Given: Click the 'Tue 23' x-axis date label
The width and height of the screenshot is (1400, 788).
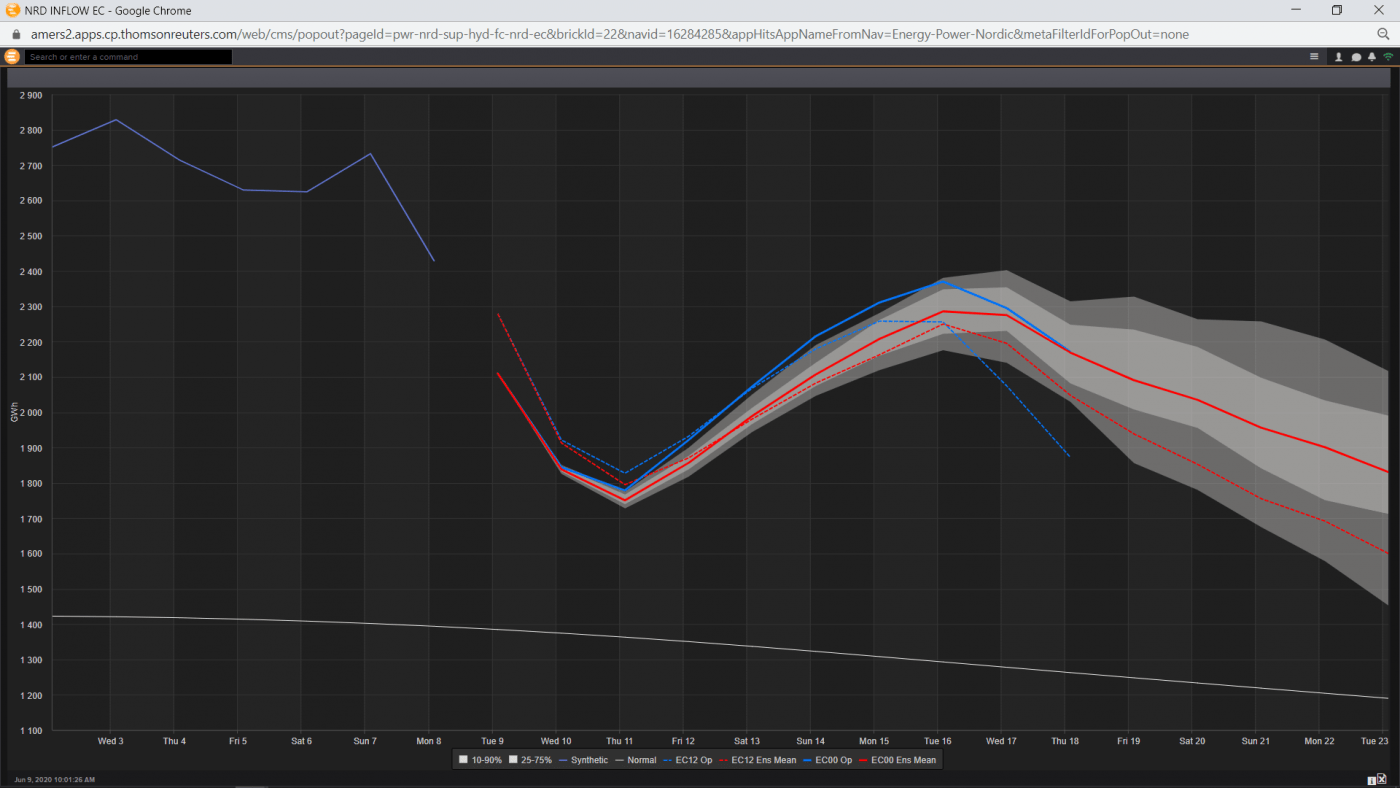Looking at the screenshot, I should 1376,741.
